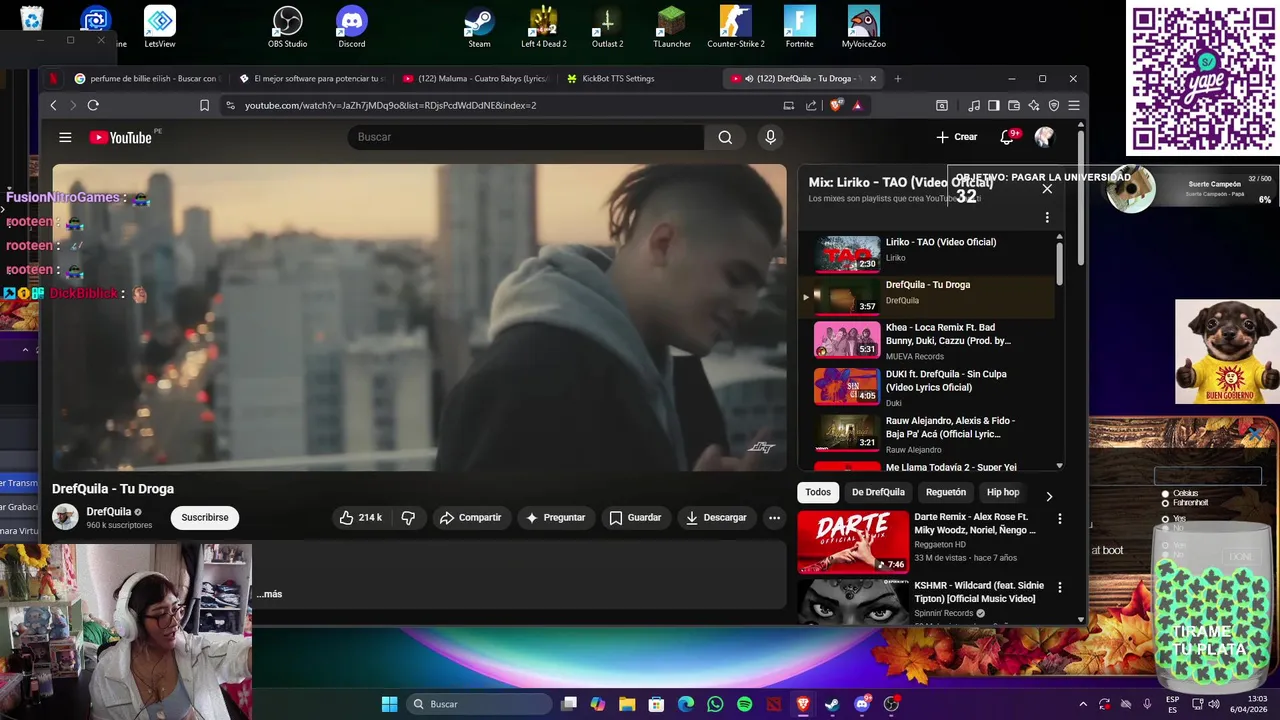Screen dimensions: 1280x720
Task: Open Spotify from the taskbar
Action: [x=744, y=704]
